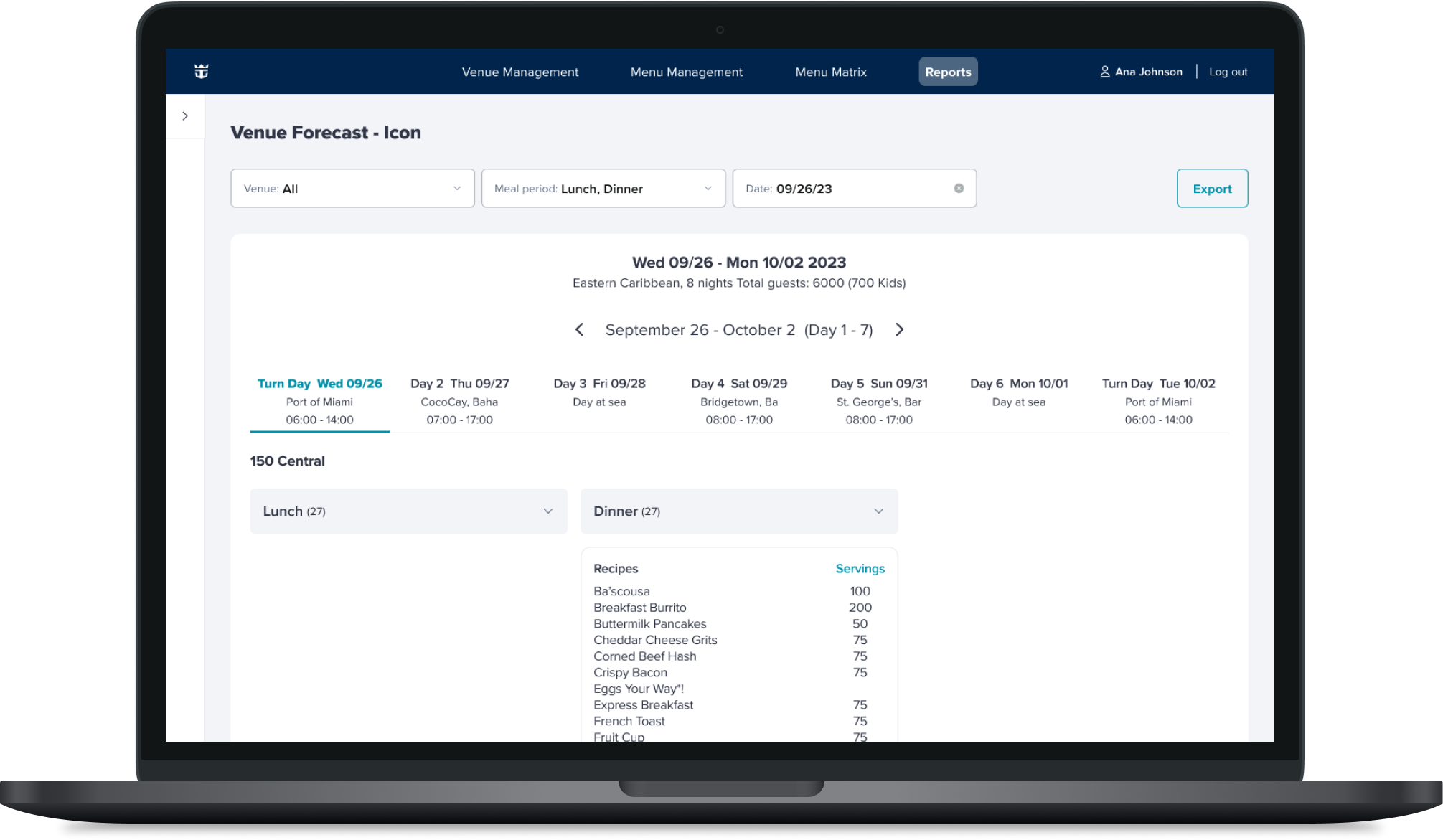Go to next week with right arrow
This screenshot has height=840, width=1443.
pyautogui.click(x=899, y=330)
